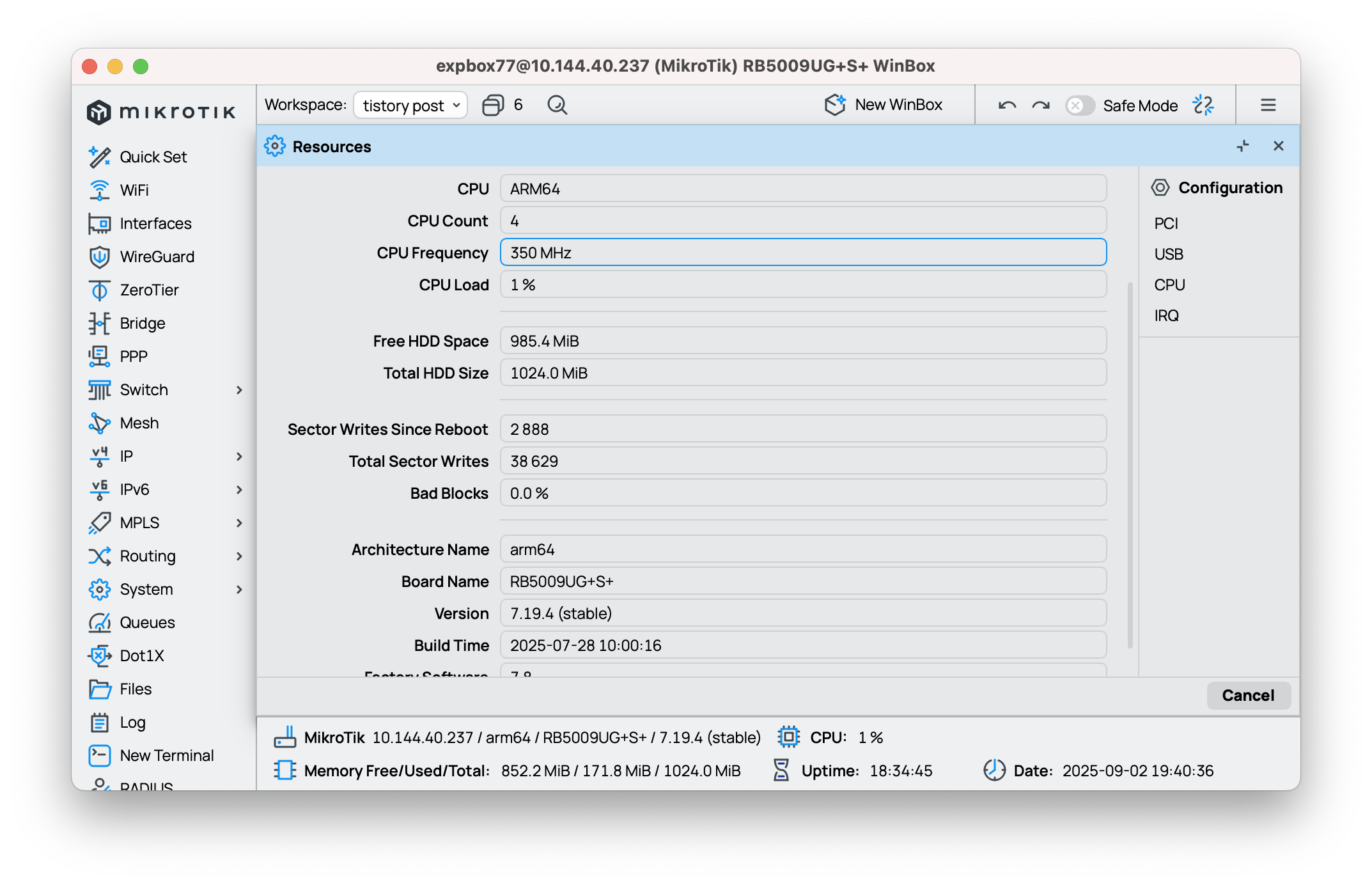Click the redo arrow icon
This screenshot has width=1372, height=885.
coord(1041,106)
